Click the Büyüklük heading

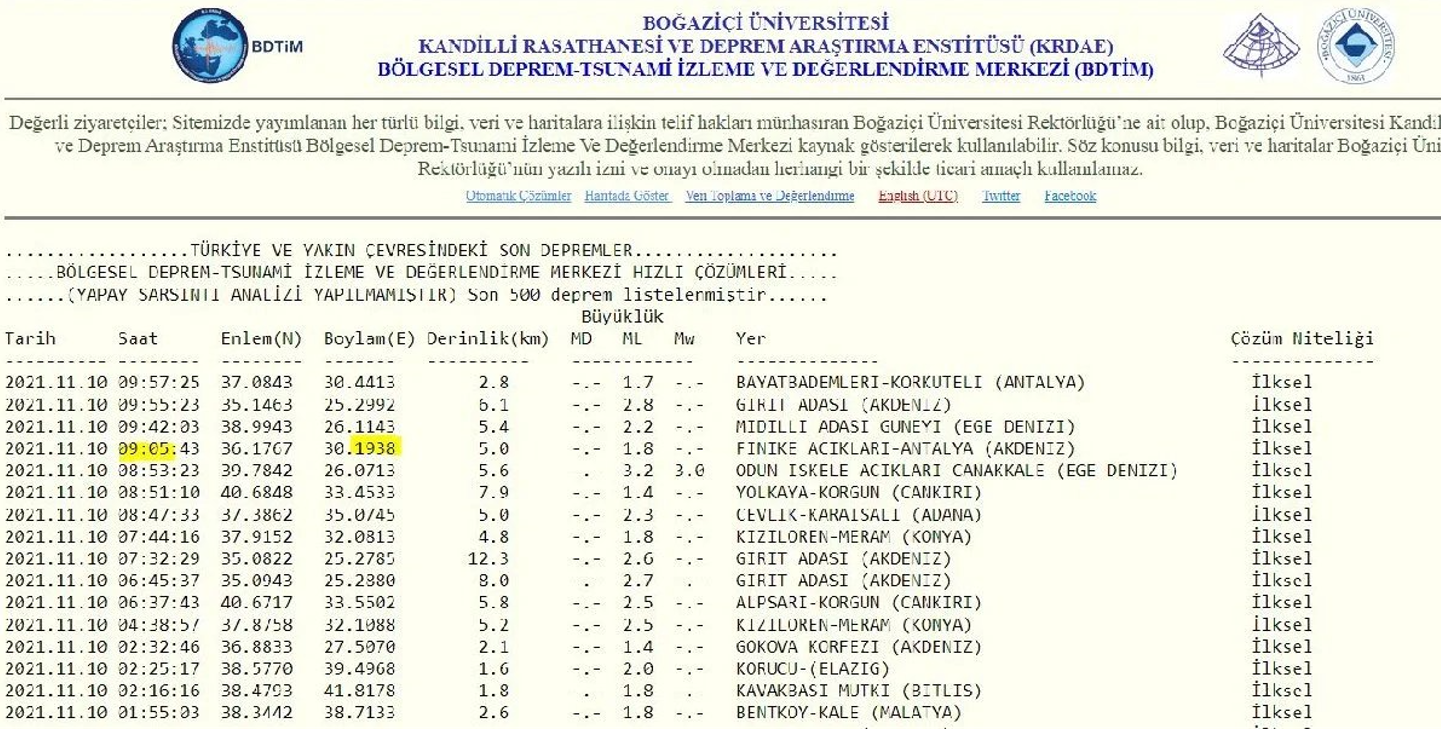pyautogui.click(x=623, y=318)
